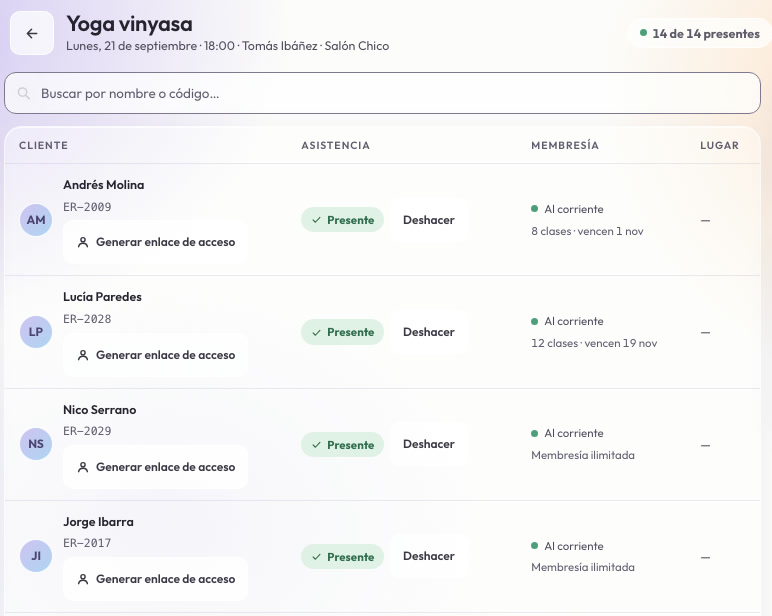Click 'Membresía ilimitada' in Jorge Ibarra's row
This screenshot has width=772, height=616.
tap(583, 567)
